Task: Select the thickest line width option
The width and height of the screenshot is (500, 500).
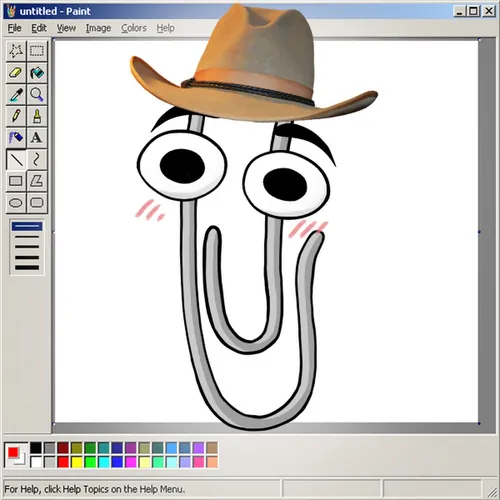Action: click(x=27, y=268)
